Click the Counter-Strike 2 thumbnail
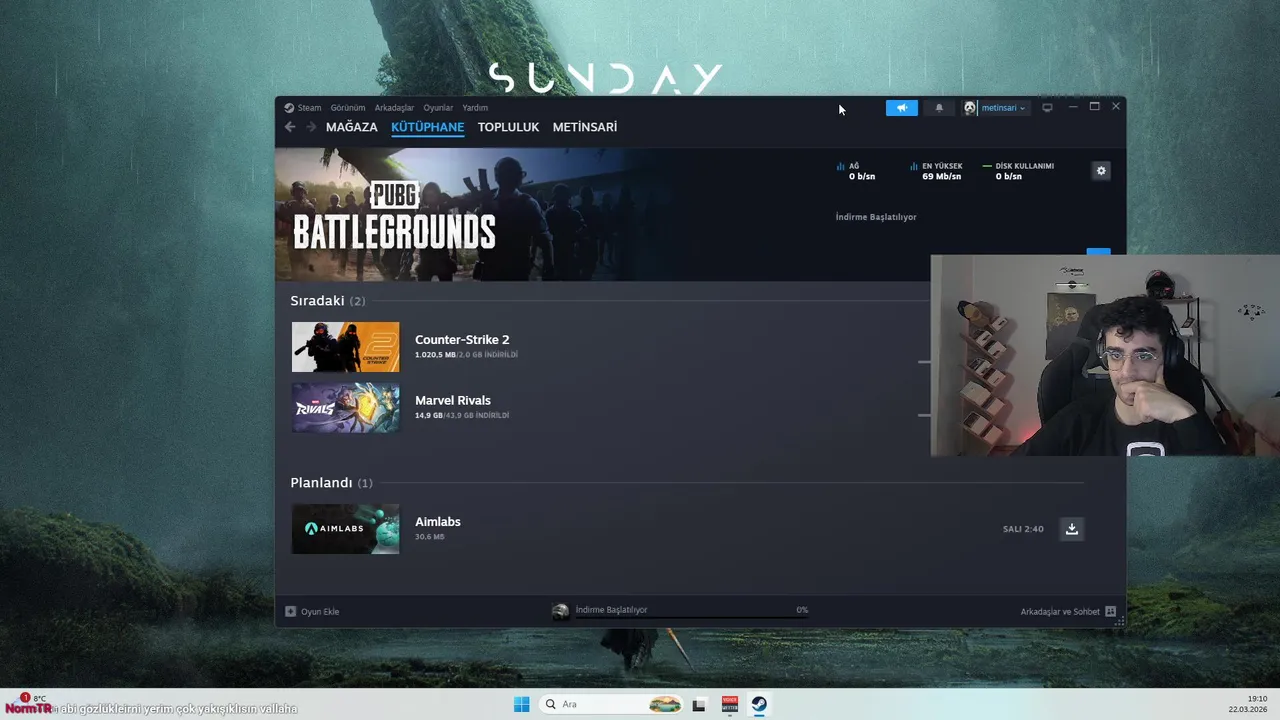The height and width of the screenshot is (720, 1280). (x=345, y=347)
